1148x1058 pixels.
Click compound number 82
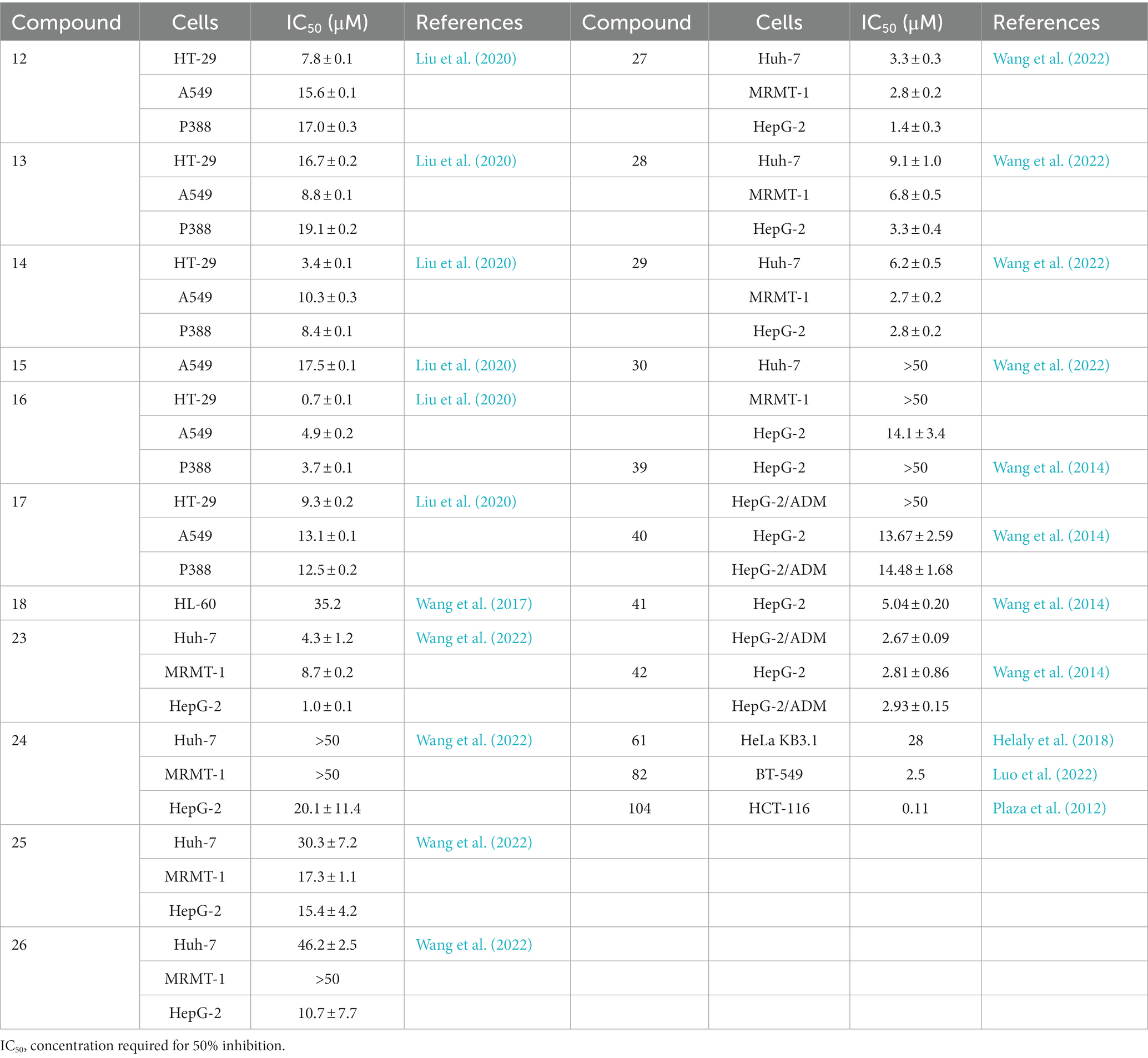pos(640,775)
